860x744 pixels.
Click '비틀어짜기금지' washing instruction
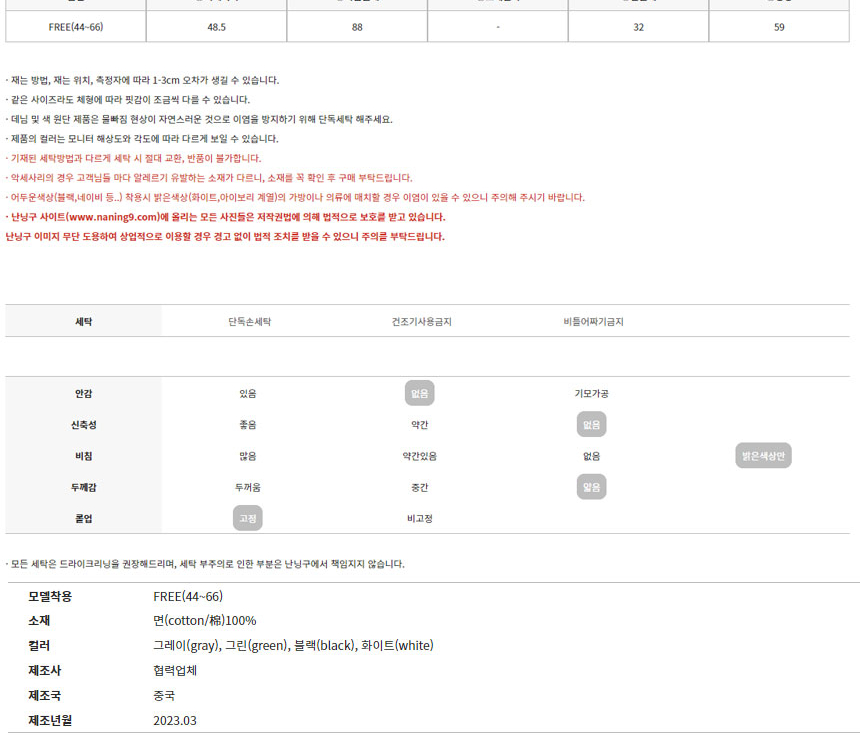tap(593, 322)
